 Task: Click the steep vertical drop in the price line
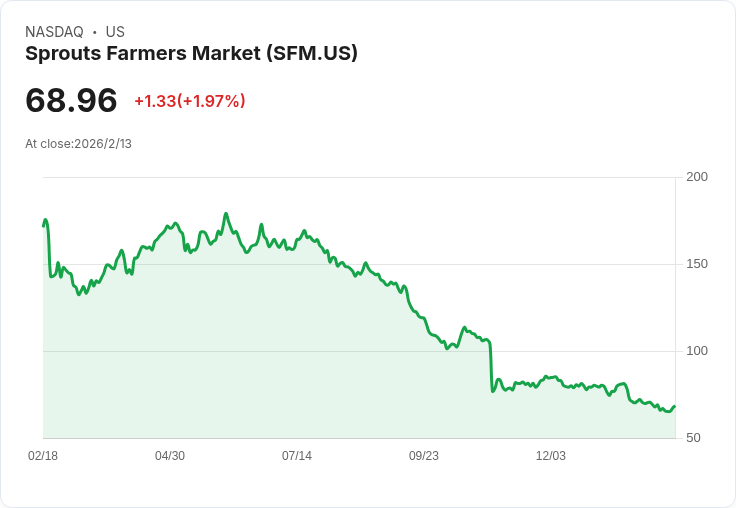pos(491,365)
